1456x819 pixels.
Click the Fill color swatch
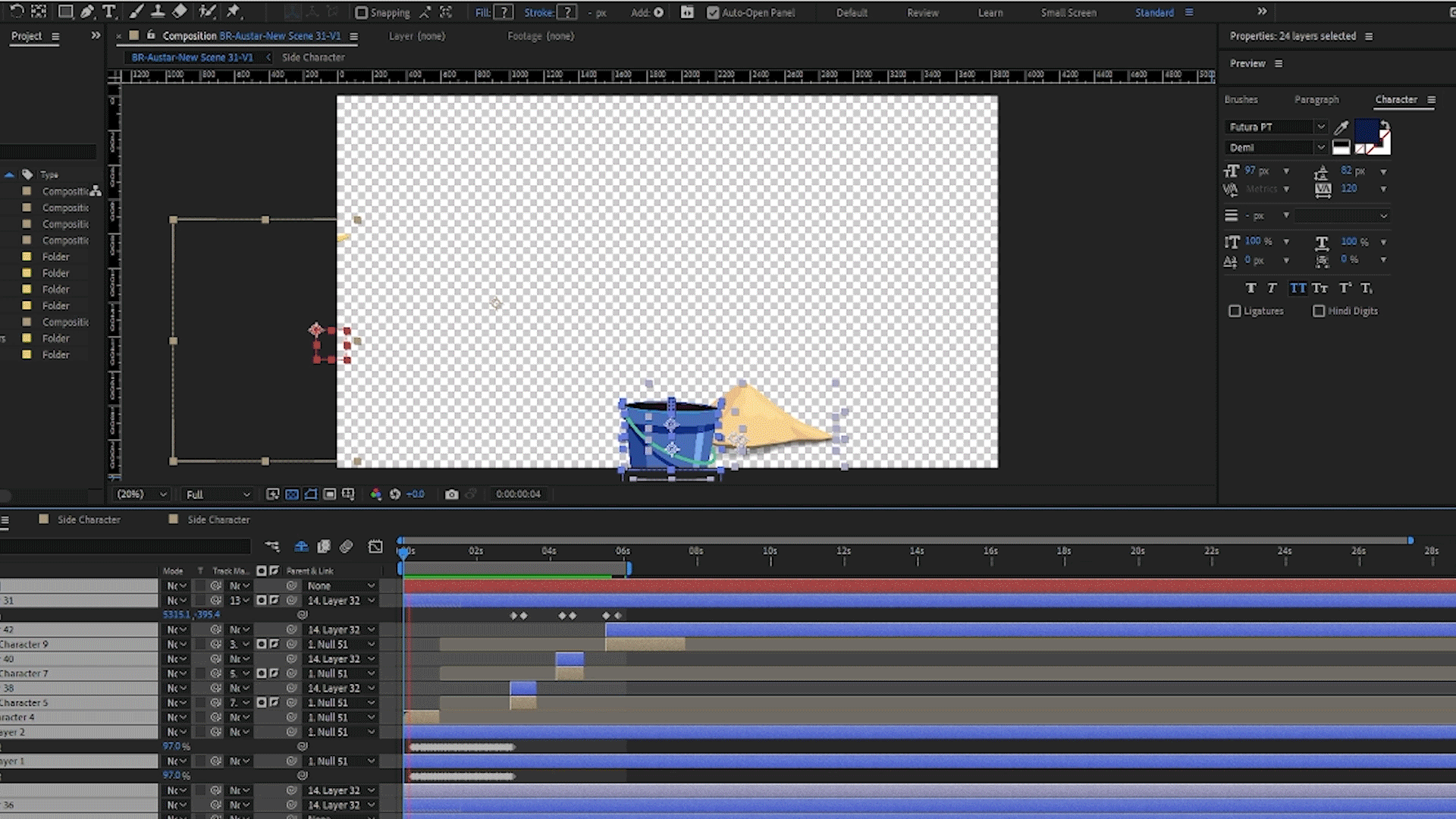point(503,13)
